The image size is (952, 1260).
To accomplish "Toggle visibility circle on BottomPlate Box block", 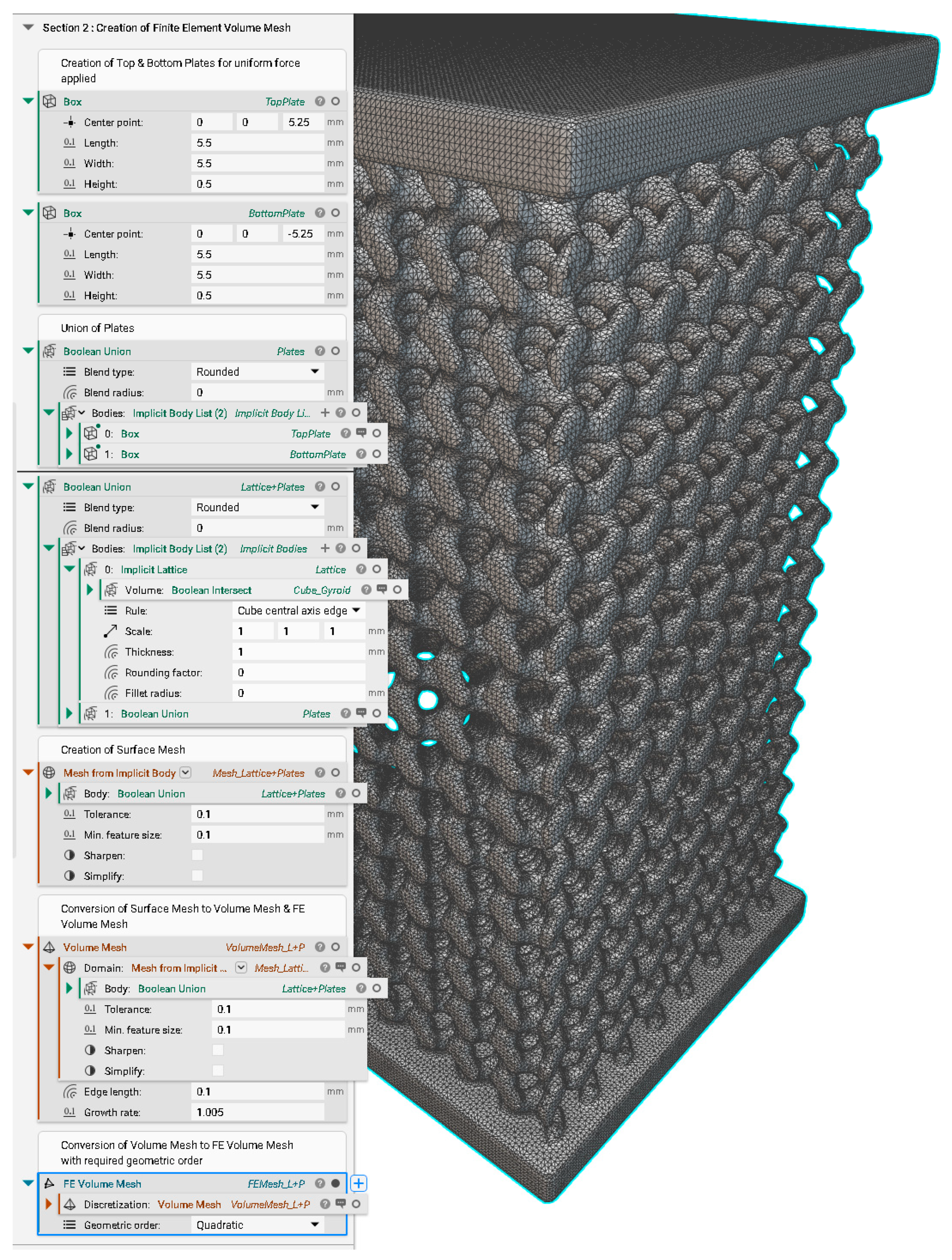I will (x=336, y=212).
